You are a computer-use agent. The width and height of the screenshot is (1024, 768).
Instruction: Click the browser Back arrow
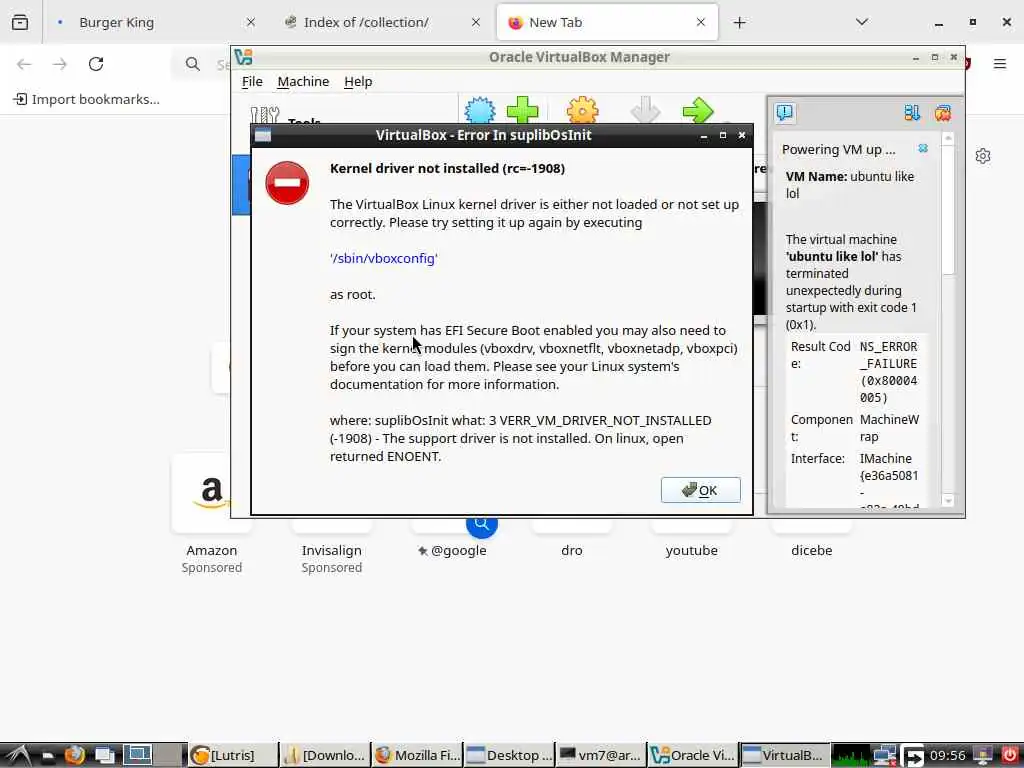24,64
